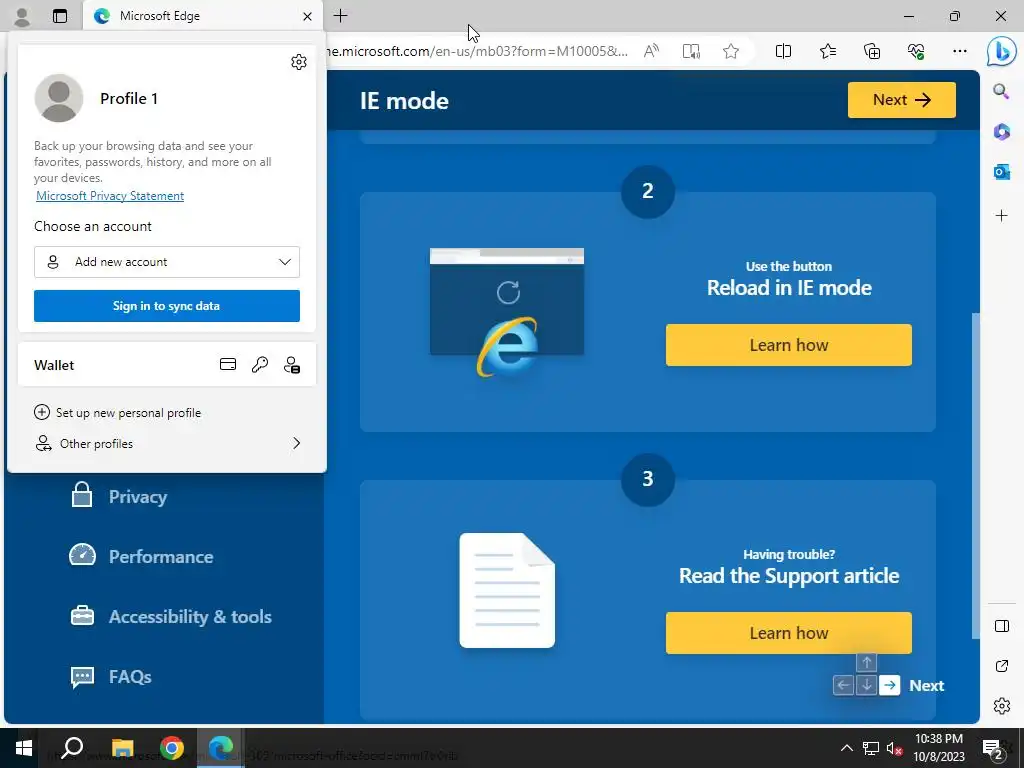1024x768 pixels.
Task: Expand the Add new account dropdown
Action: [x=167, y=262]
